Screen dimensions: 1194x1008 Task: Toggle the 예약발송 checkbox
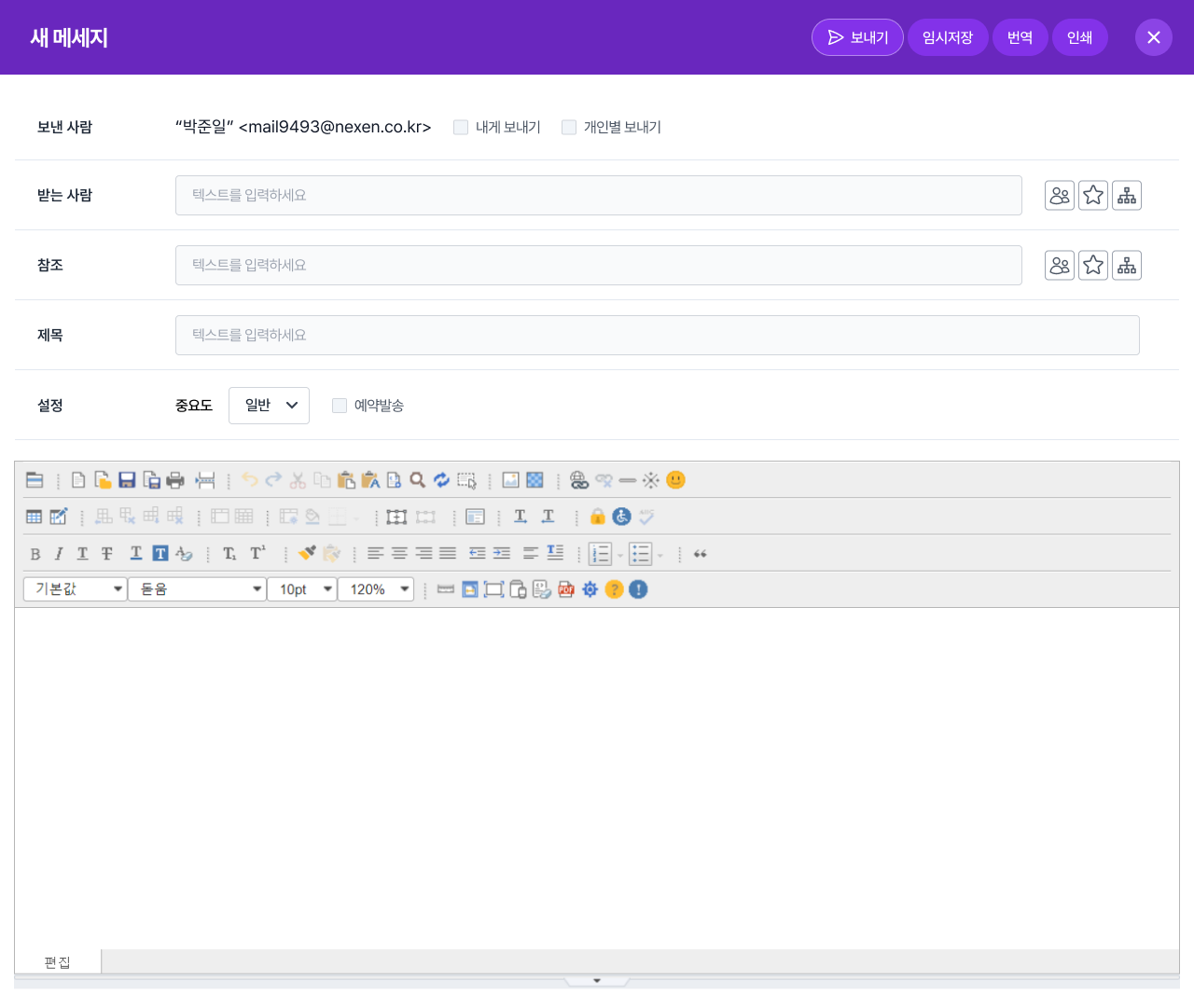coord(340,406)
